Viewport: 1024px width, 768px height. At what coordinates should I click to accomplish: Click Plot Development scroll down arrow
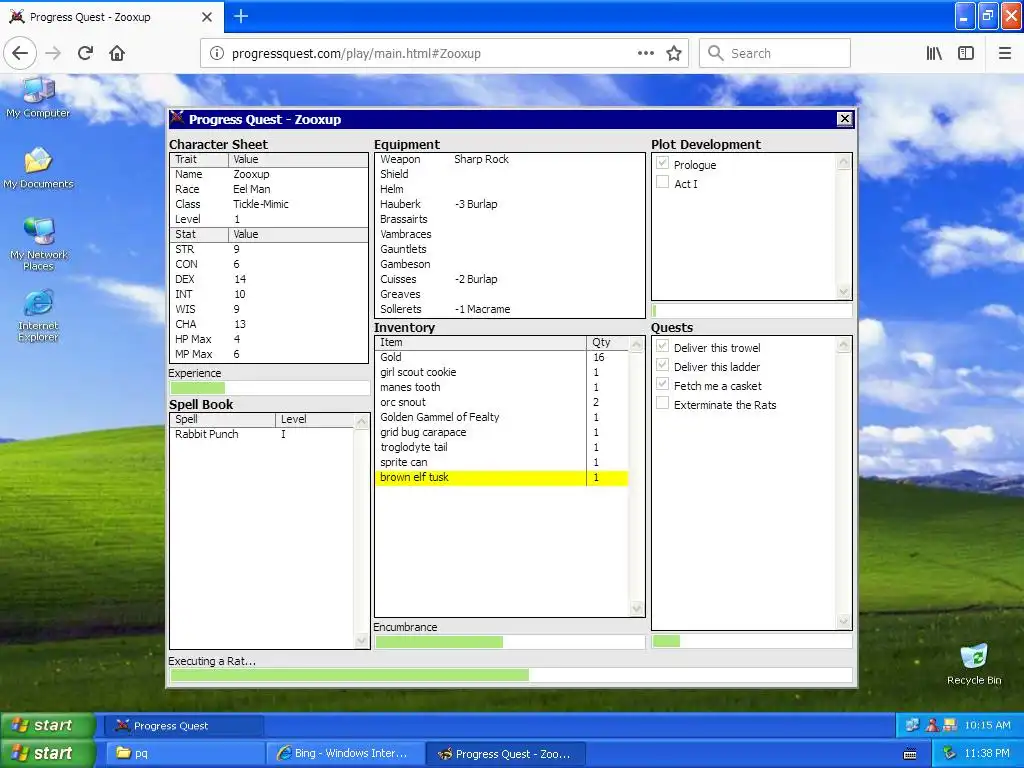click(x=844, y=292)
